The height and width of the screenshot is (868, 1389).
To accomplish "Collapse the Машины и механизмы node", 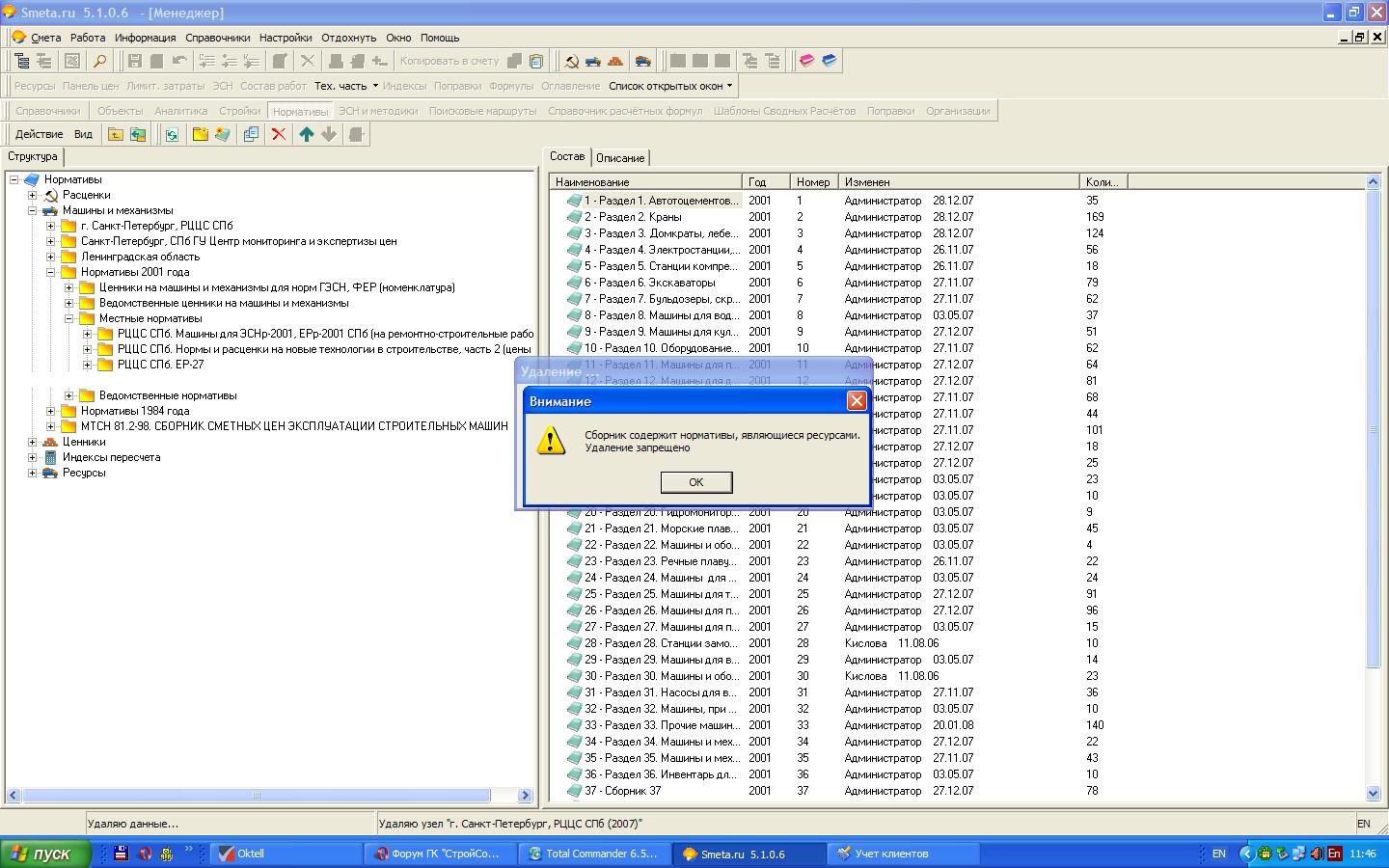I will (33, 210).
